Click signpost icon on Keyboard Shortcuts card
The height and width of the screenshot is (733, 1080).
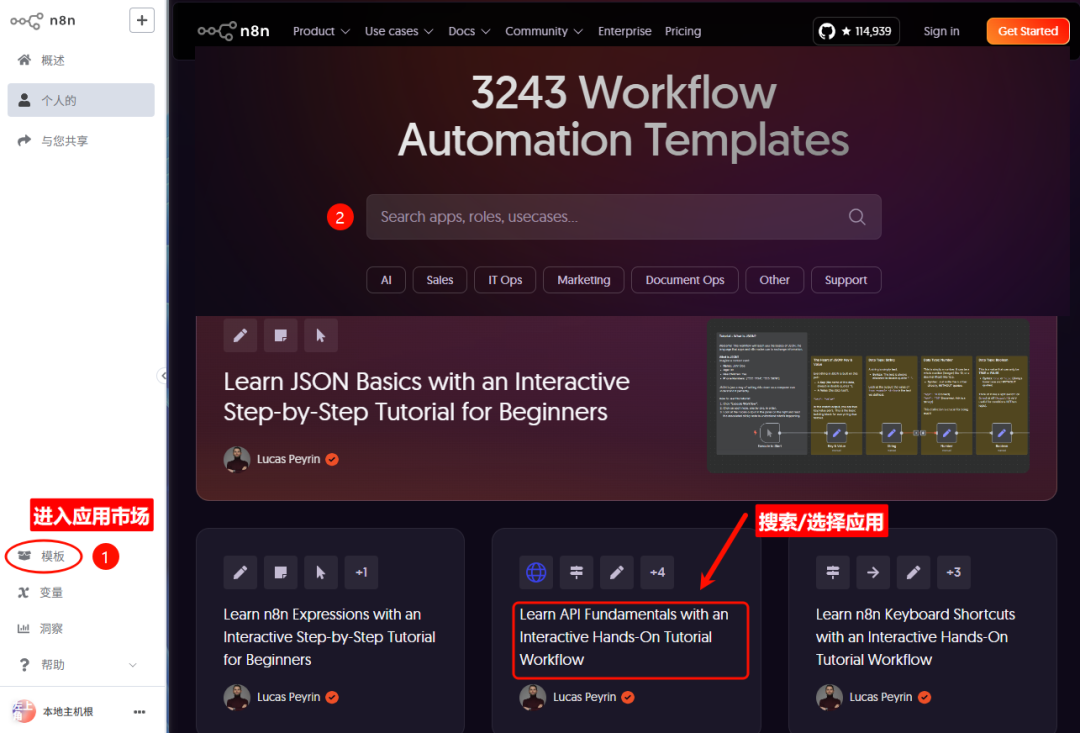pos(833,572)
